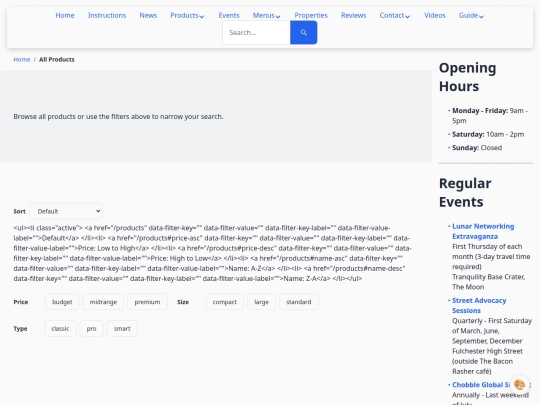
Task: Open the Events nav item
Action: click(229, 15)
